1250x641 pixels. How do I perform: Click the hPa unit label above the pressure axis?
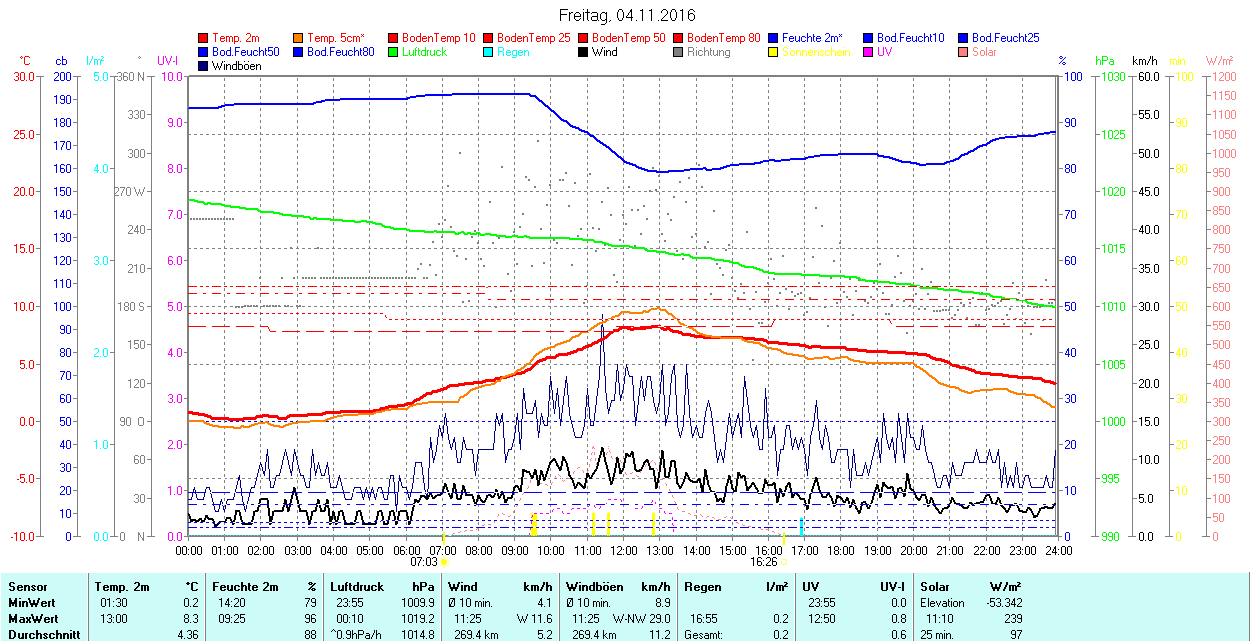[x=1105, y=61]
